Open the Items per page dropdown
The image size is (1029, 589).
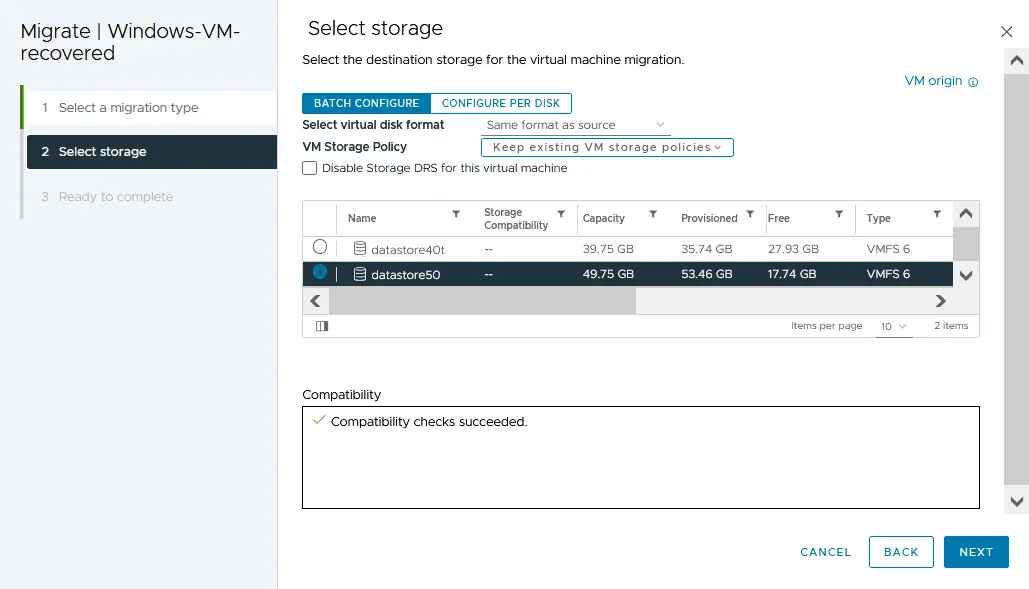[894, 326]
